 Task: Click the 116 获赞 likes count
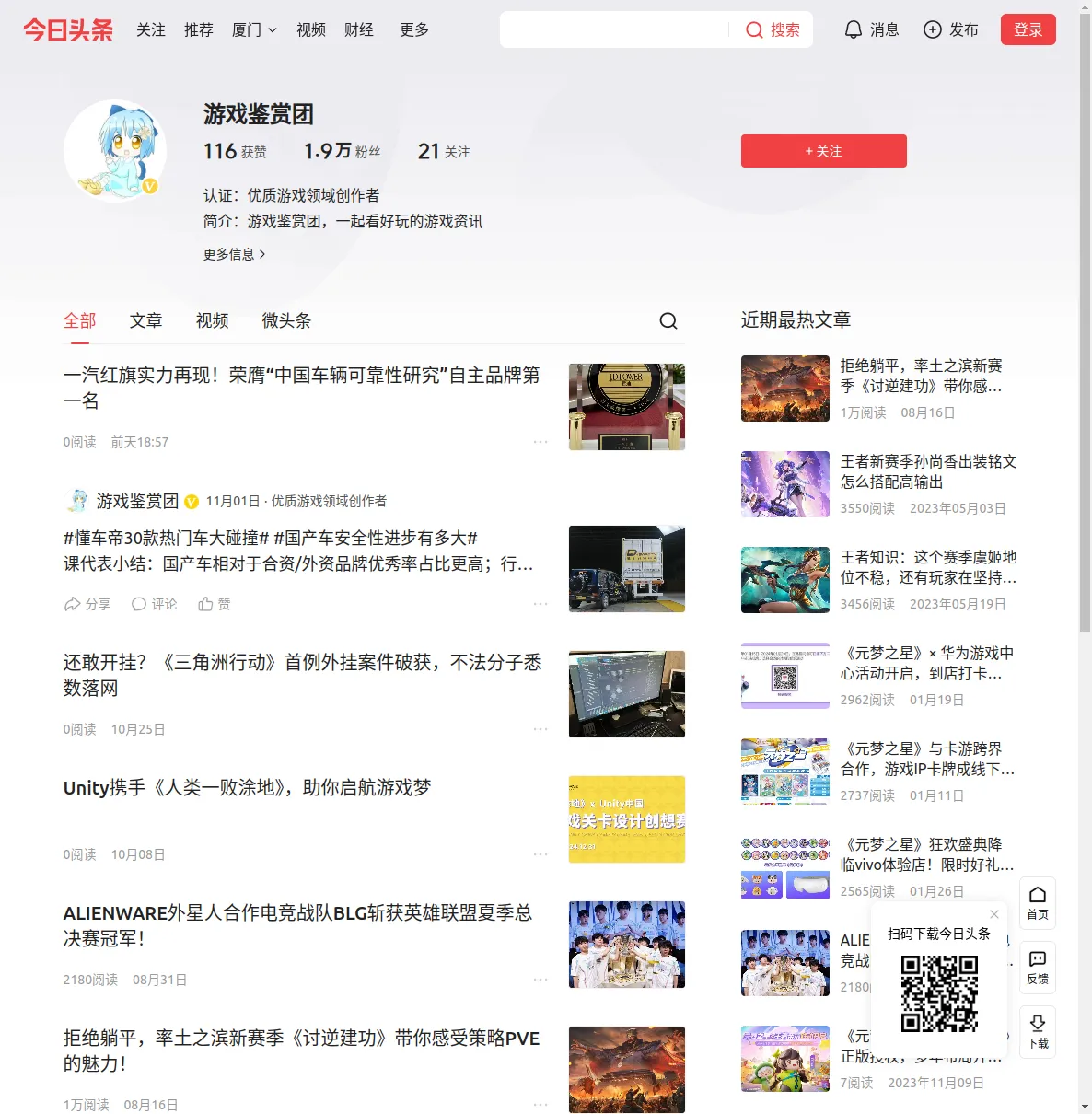[235, 151]
